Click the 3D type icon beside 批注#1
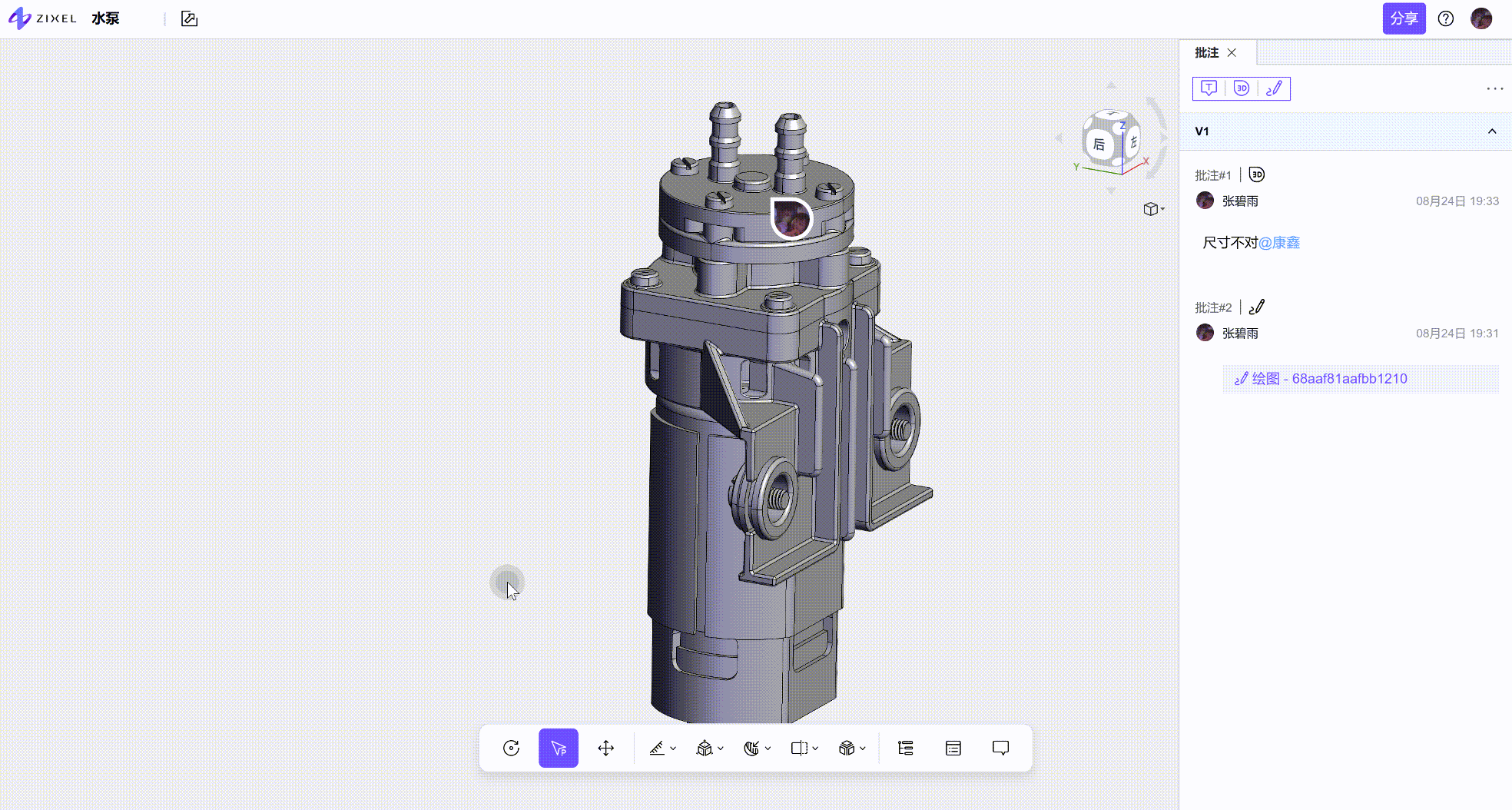This screenshot has height=810, width=1512. tap(1257, 174)
